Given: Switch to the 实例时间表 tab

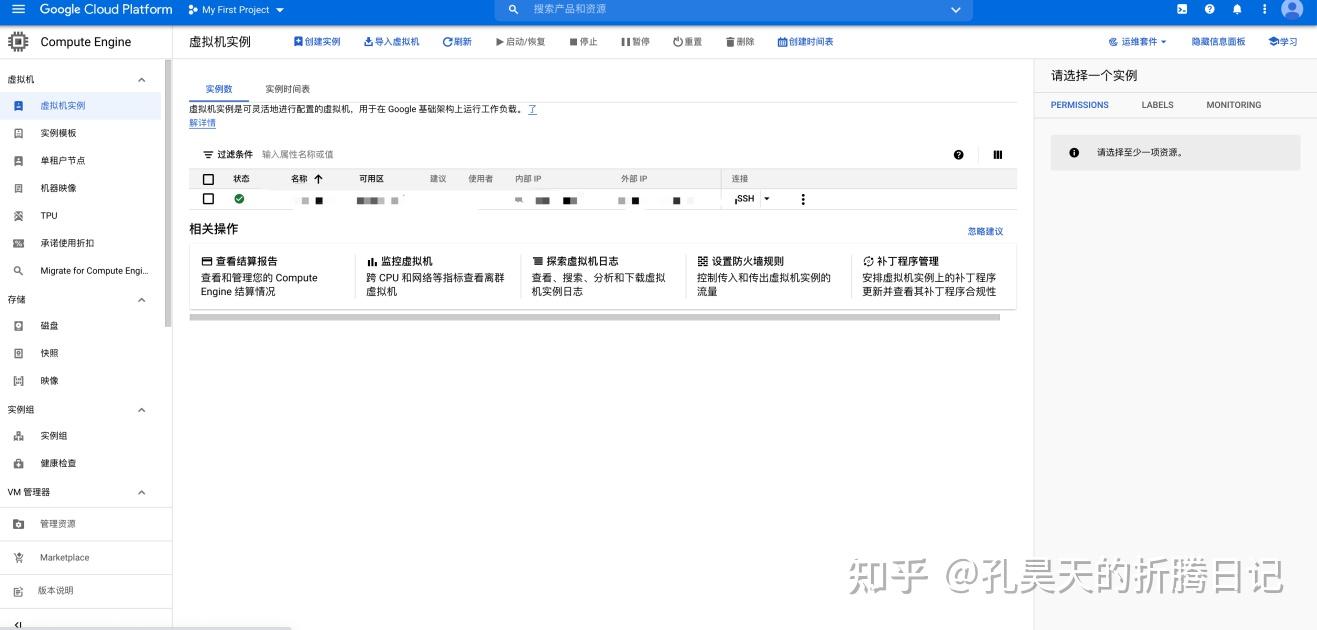Looking at the screenshot, I should (288, 89).
